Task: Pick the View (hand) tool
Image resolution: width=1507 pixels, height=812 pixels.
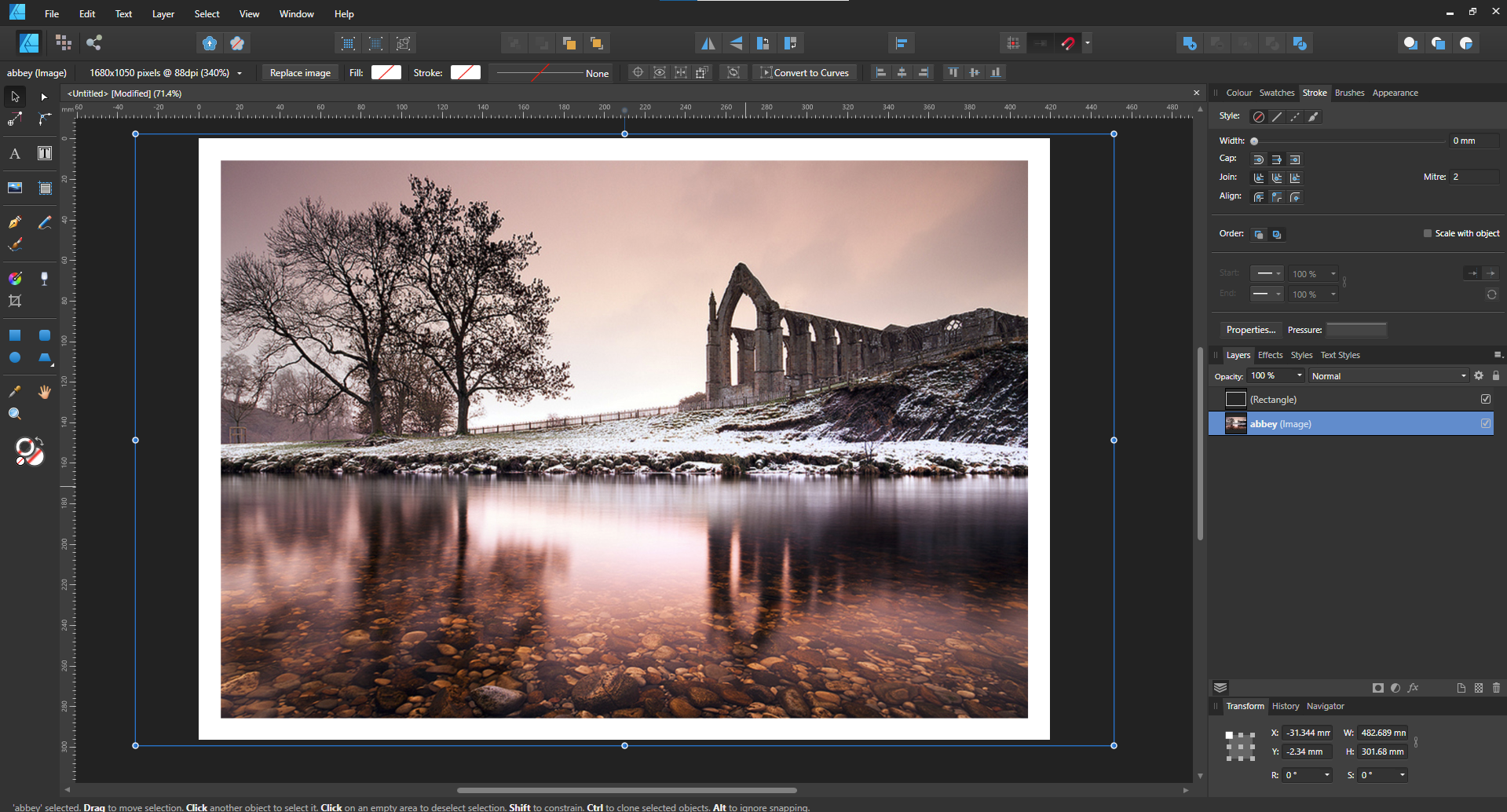Action: (45, 392)
